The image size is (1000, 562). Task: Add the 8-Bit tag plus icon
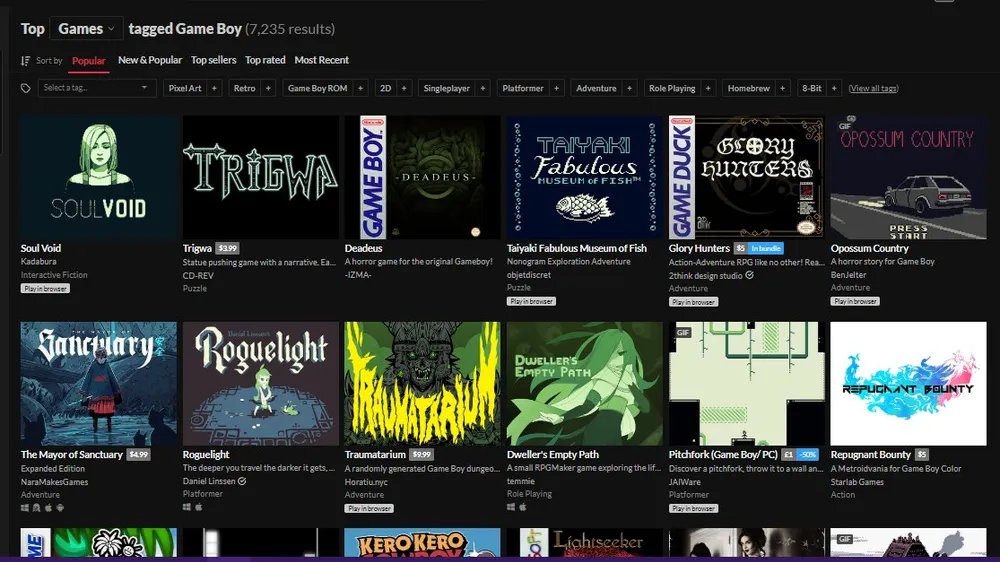[834, 89]
